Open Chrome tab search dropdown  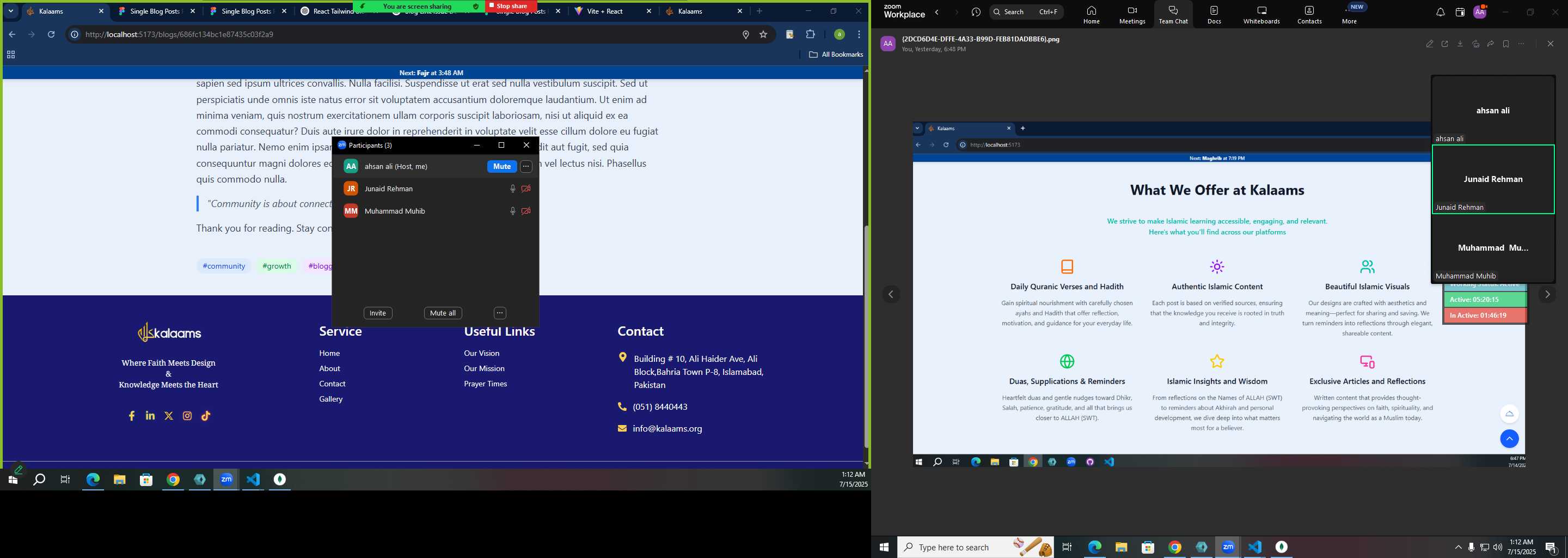(10, 11)
